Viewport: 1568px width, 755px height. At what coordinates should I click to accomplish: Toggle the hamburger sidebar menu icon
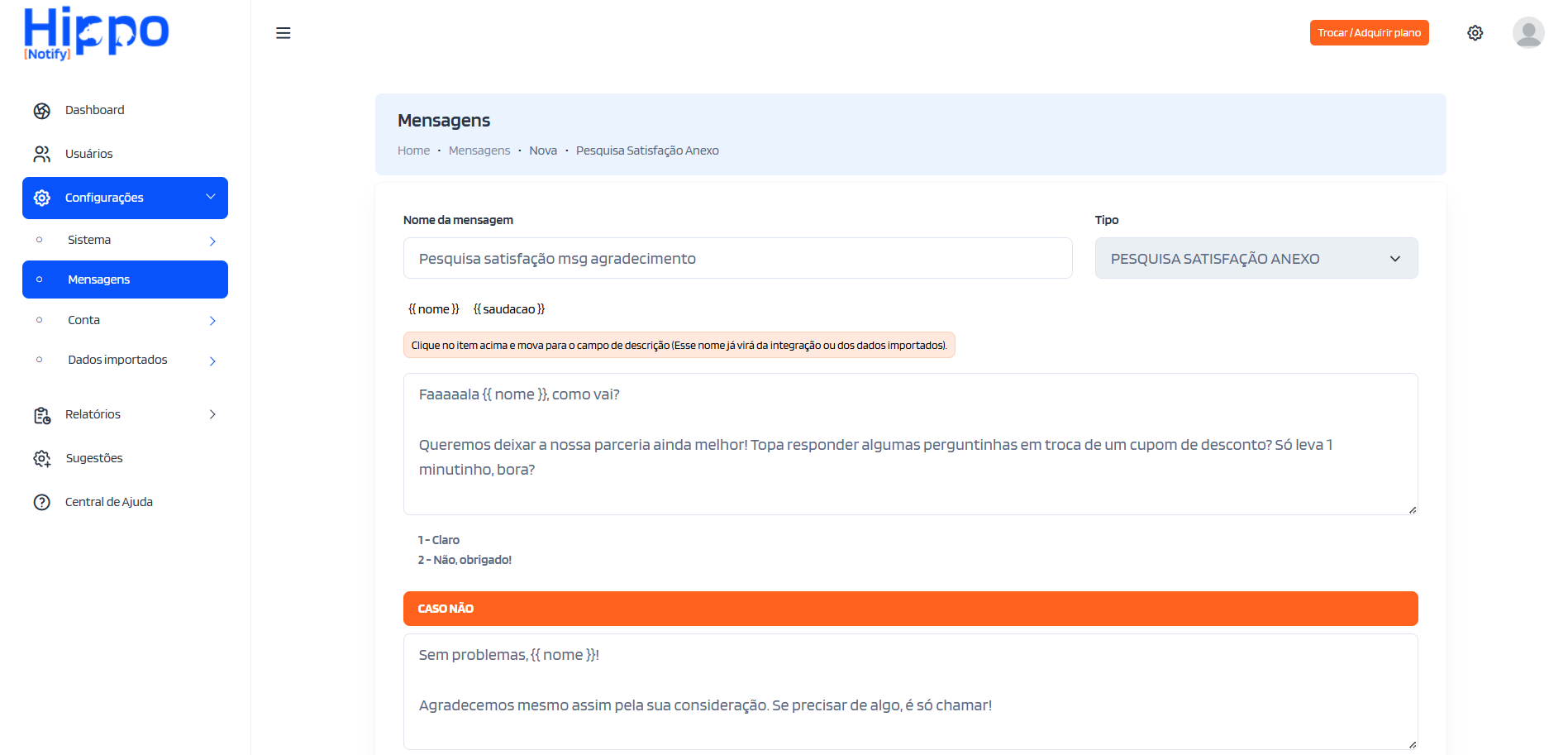pos(283,33)
